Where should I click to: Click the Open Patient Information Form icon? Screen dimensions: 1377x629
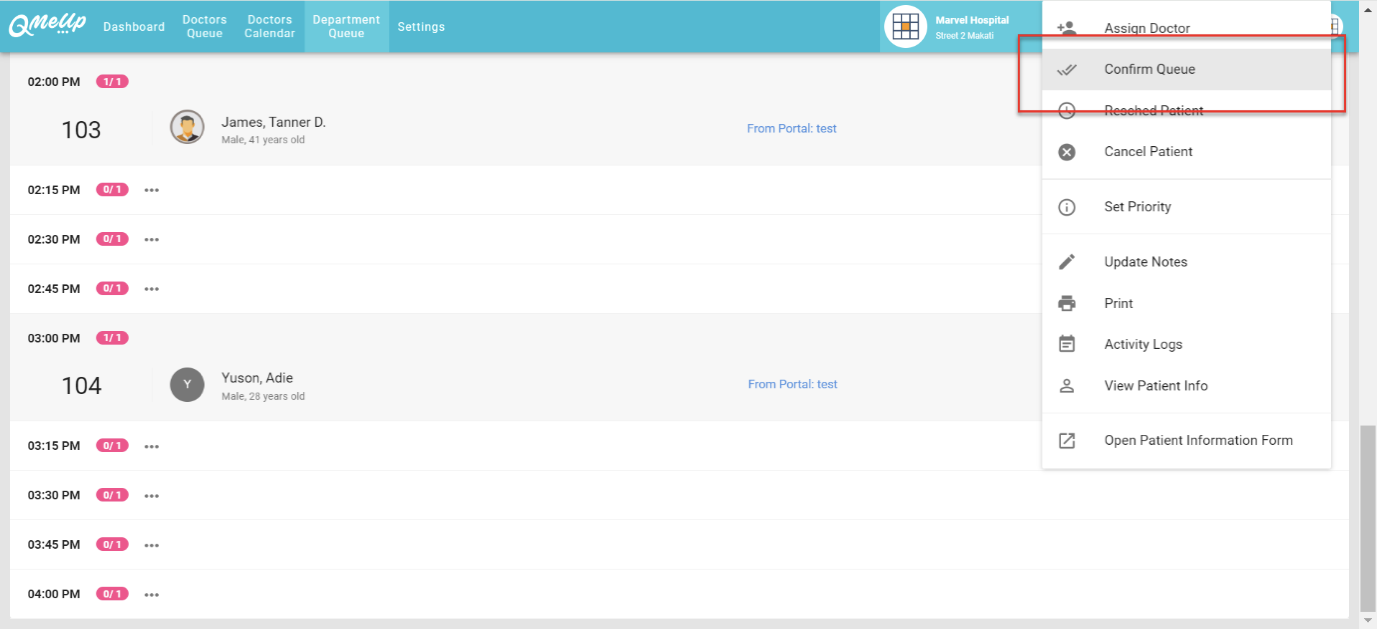(1067, 441)
